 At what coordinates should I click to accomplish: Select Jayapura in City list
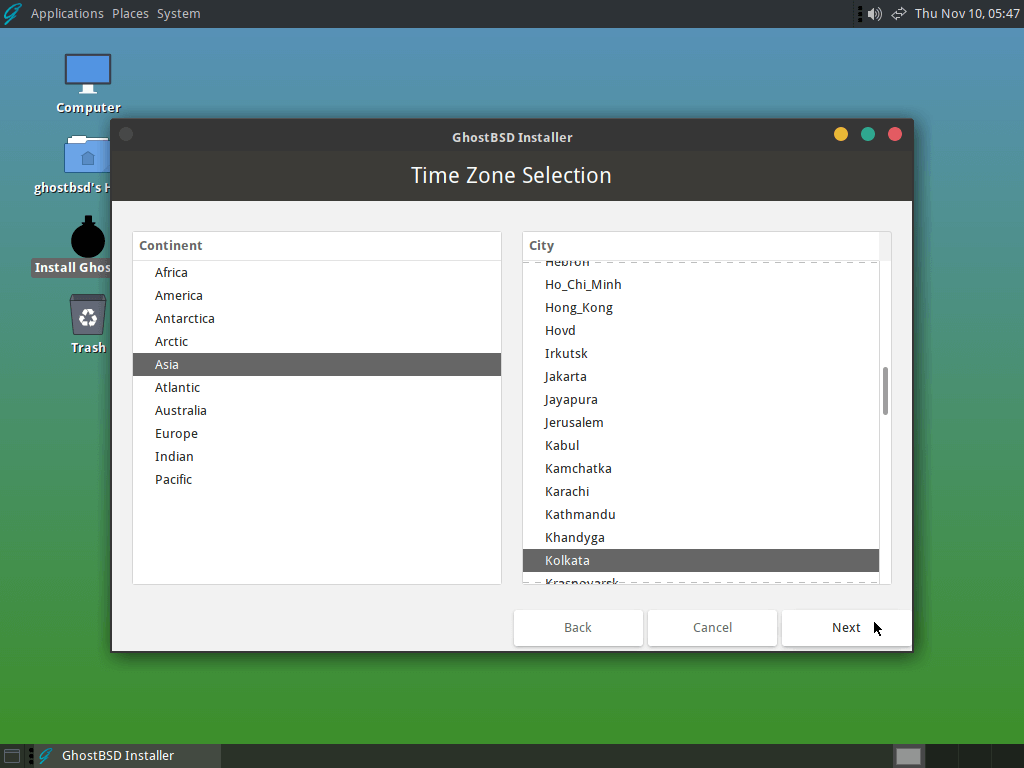click(701, 400)
